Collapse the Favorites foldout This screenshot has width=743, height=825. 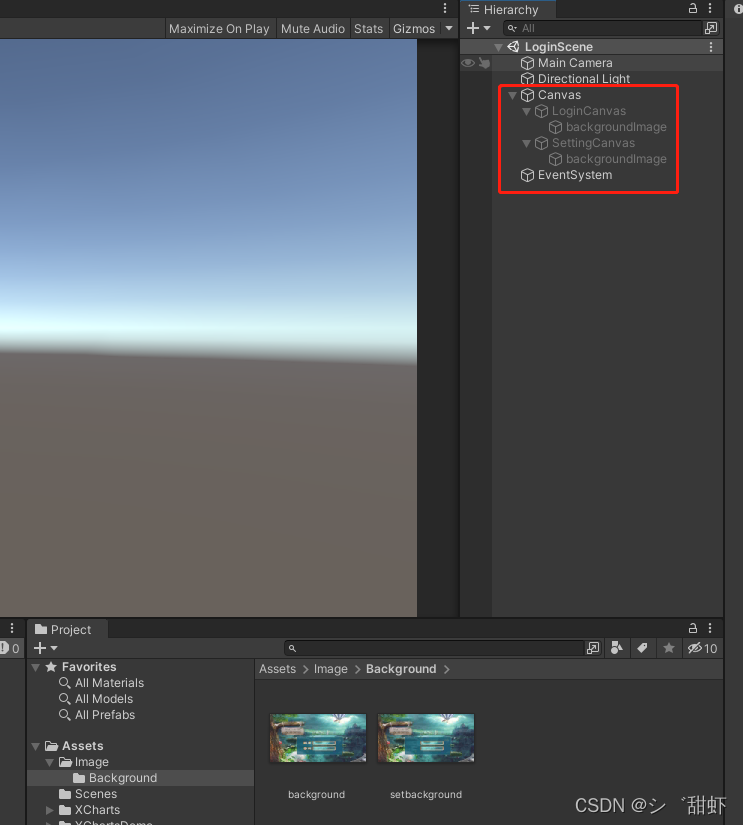tap(36, 667)
